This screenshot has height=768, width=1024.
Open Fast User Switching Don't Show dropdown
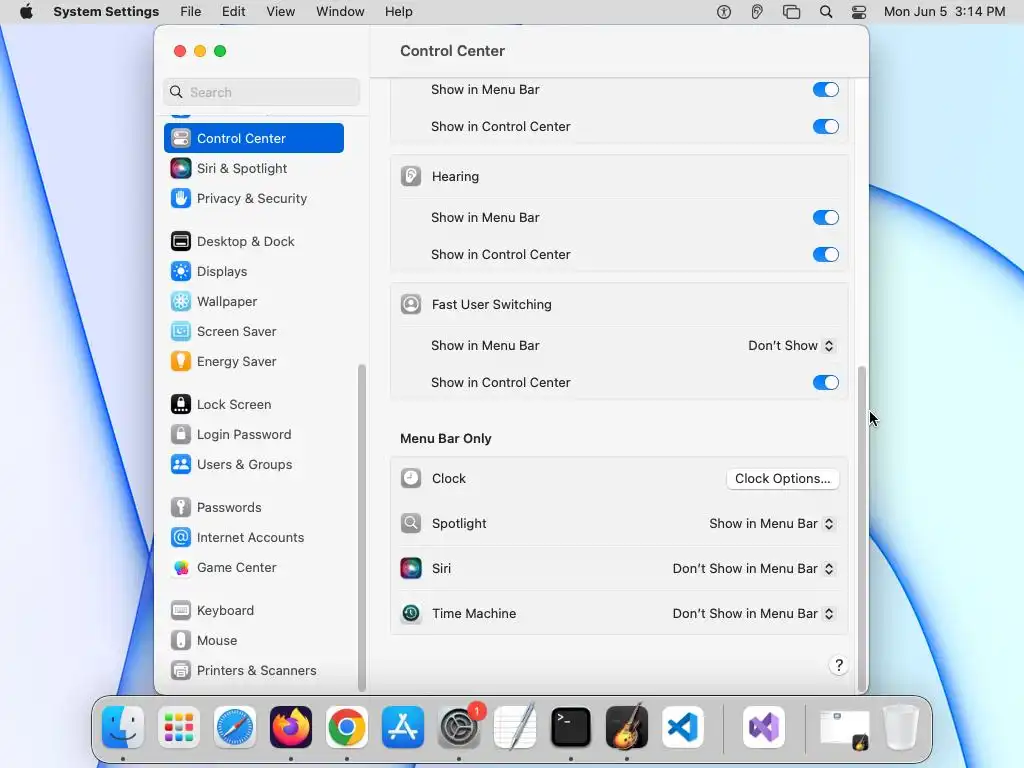791,345
